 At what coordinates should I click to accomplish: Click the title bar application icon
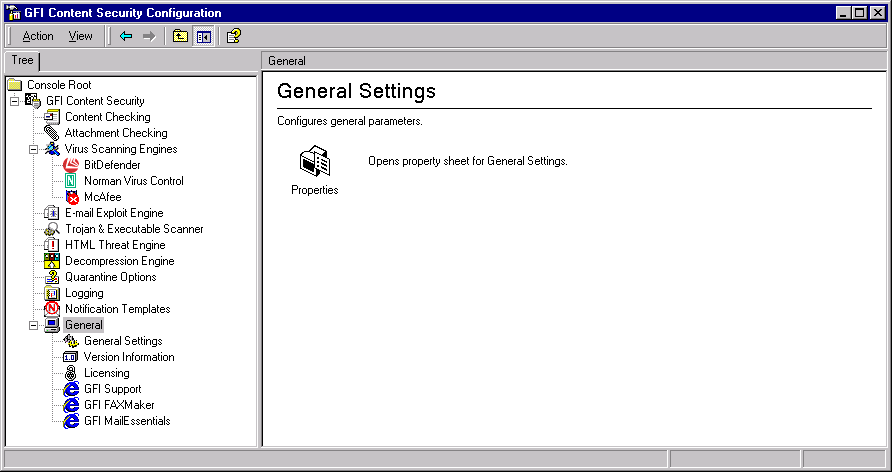click(13, 12)
